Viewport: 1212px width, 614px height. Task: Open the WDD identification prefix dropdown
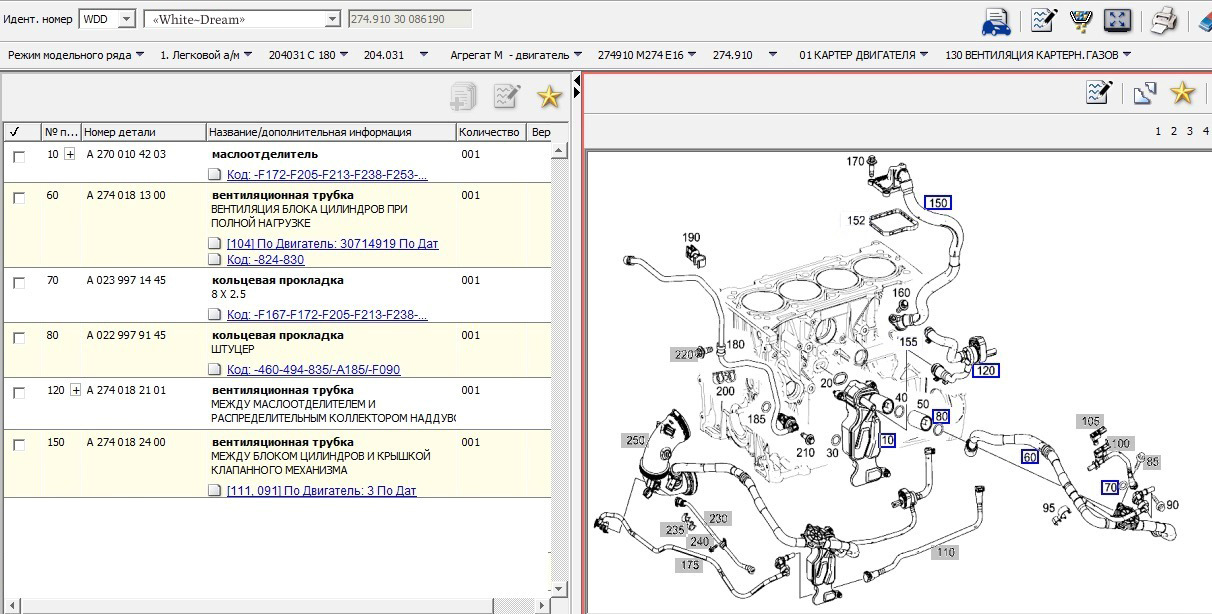[125, 19]
